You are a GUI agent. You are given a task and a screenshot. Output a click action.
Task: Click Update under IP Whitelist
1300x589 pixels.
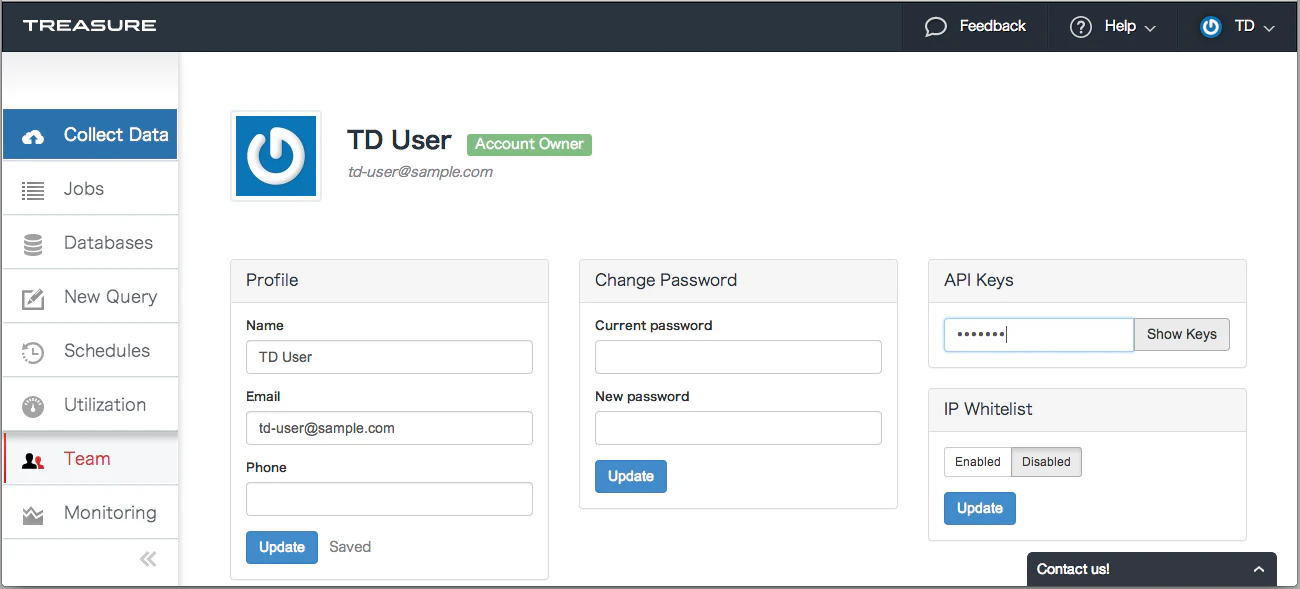point(980,508)
